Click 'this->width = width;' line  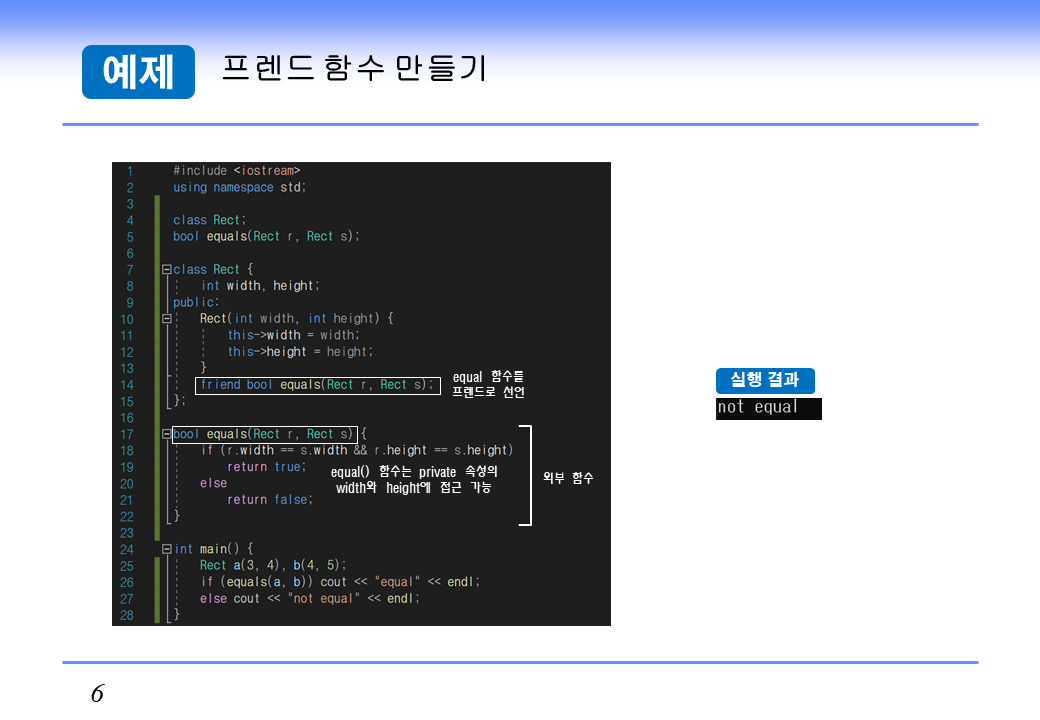(x=293, y=335)
